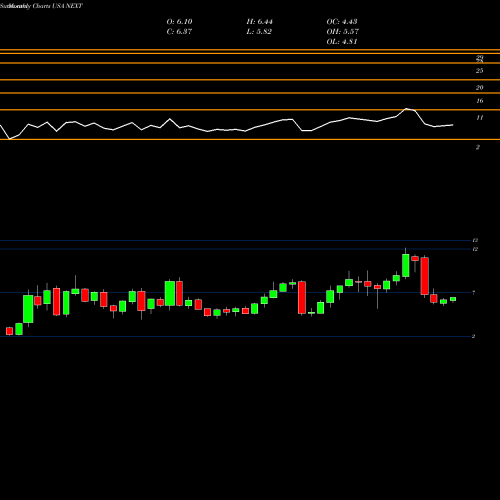This screenshot has width=500, height=500.
Task: Select the OH: 5.57 reading
Action: pos(343,32)
